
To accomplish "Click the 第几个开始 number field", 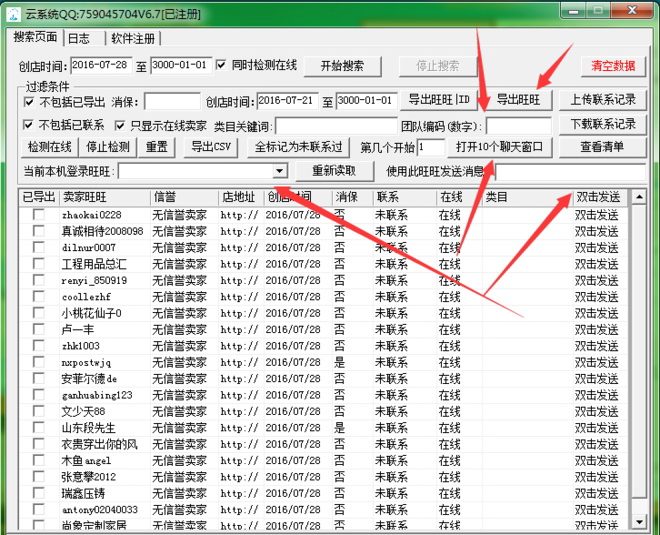I will click(x=431, y=147).
